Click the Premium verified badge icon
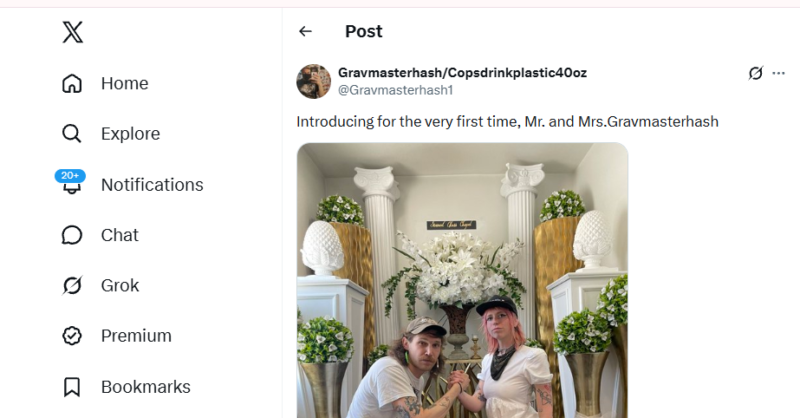Image resolution: width=800 pixels, height=418 pixels. tap(72, 336)
